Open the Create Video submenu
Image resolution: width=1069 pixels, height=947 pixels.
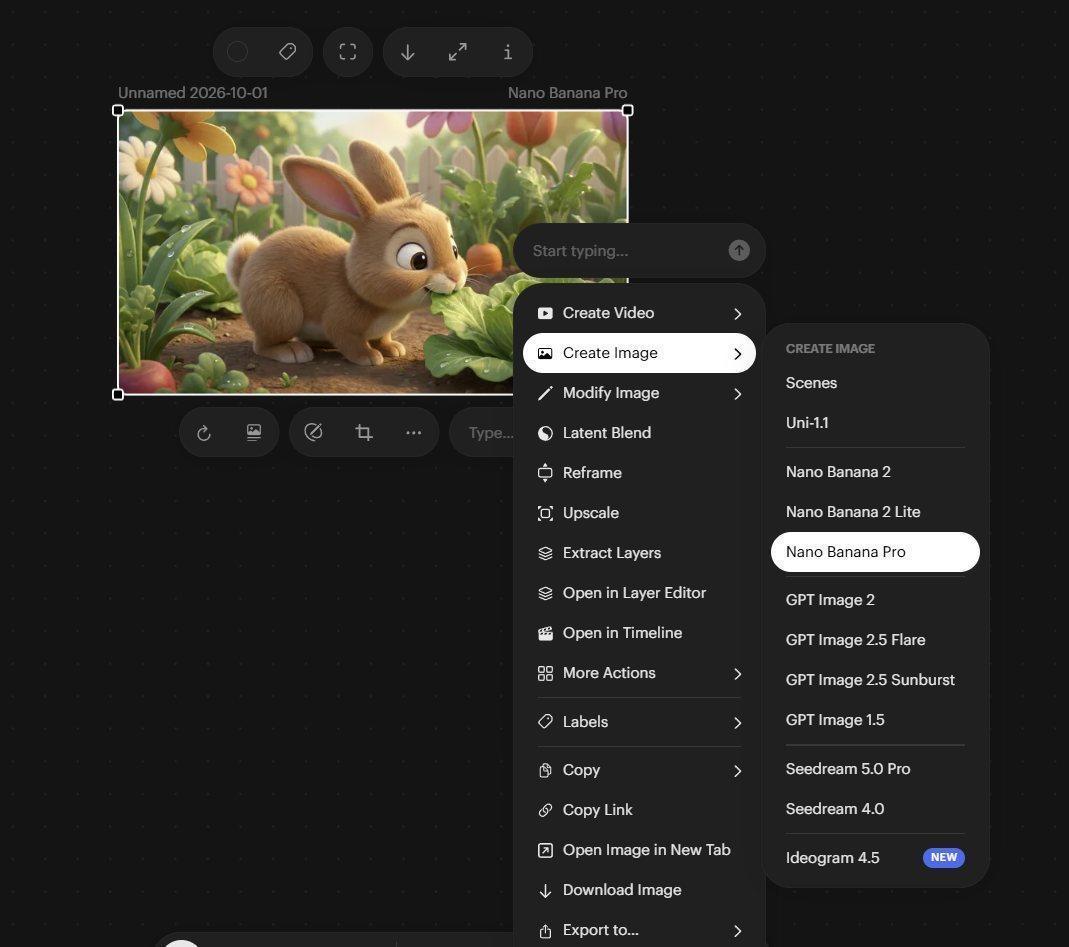[x=639, y=313]
